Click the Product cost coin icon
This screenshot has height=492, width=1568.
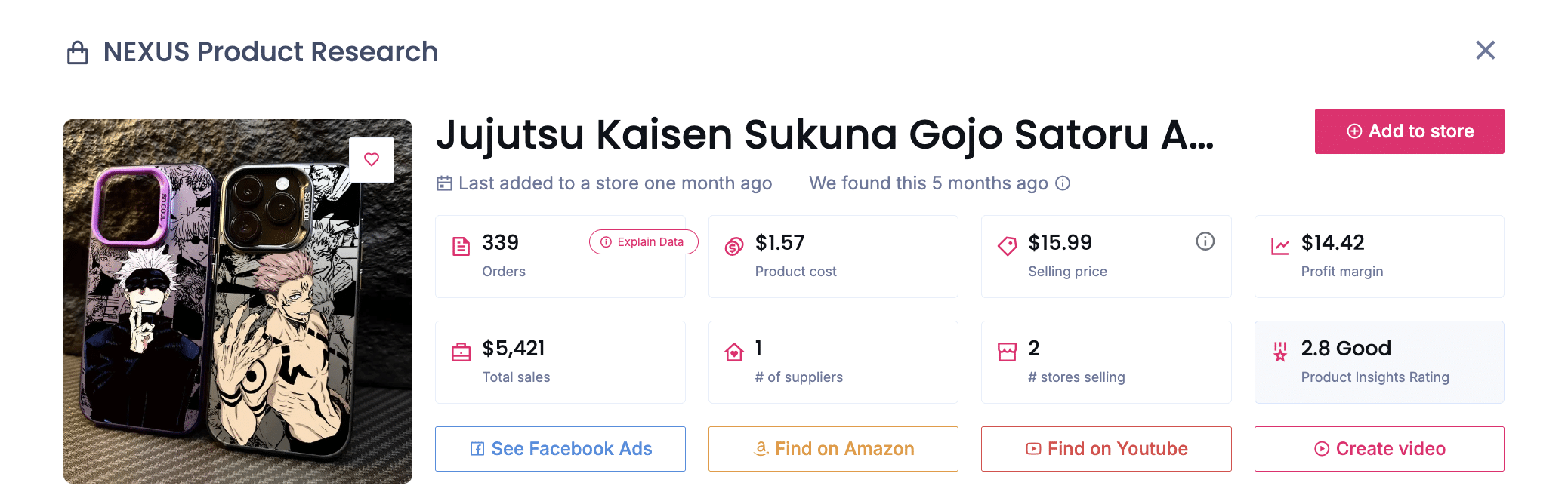[734, 246]
